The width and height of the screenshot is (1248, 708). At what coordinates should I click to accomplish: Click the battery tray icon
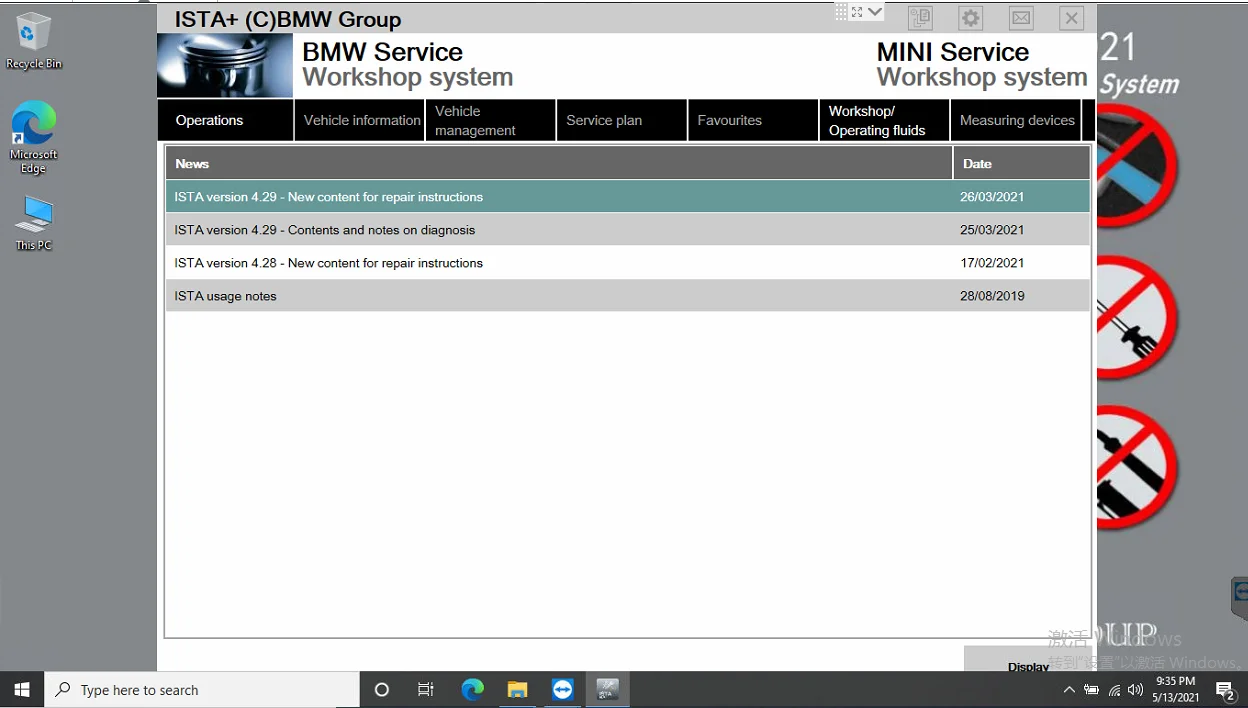pos(1091,690)
